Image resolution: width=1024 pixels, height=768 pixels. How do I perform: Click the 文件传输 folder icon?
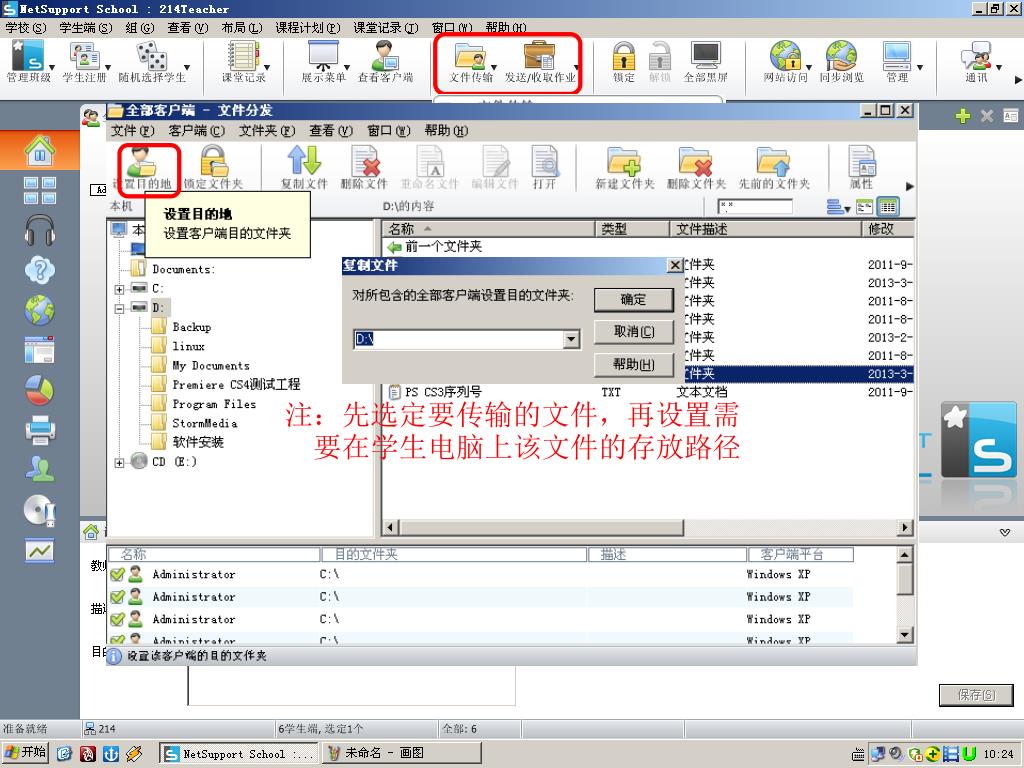(470, 61)
